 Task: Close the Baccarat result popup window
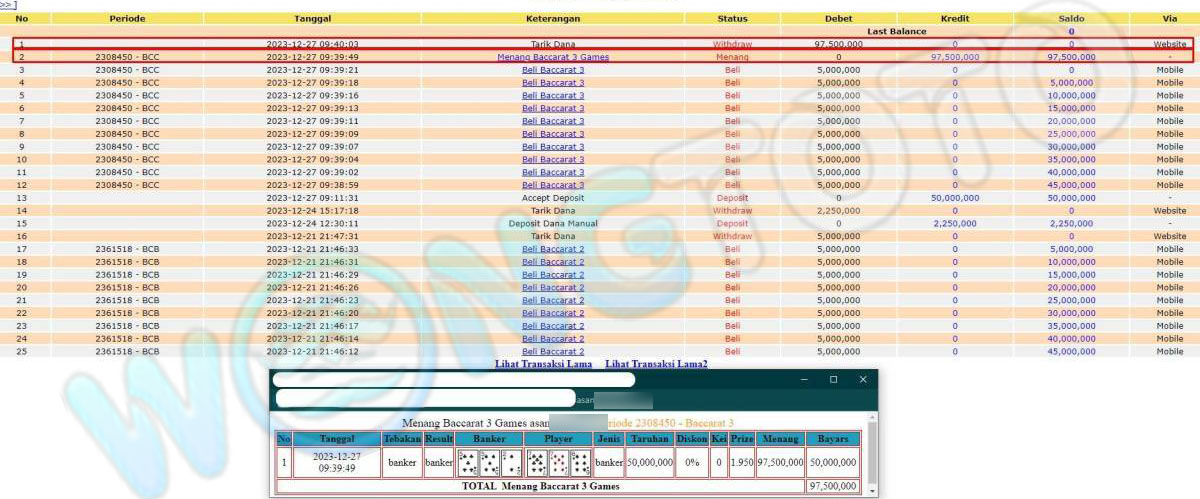(x=863, y=380)
